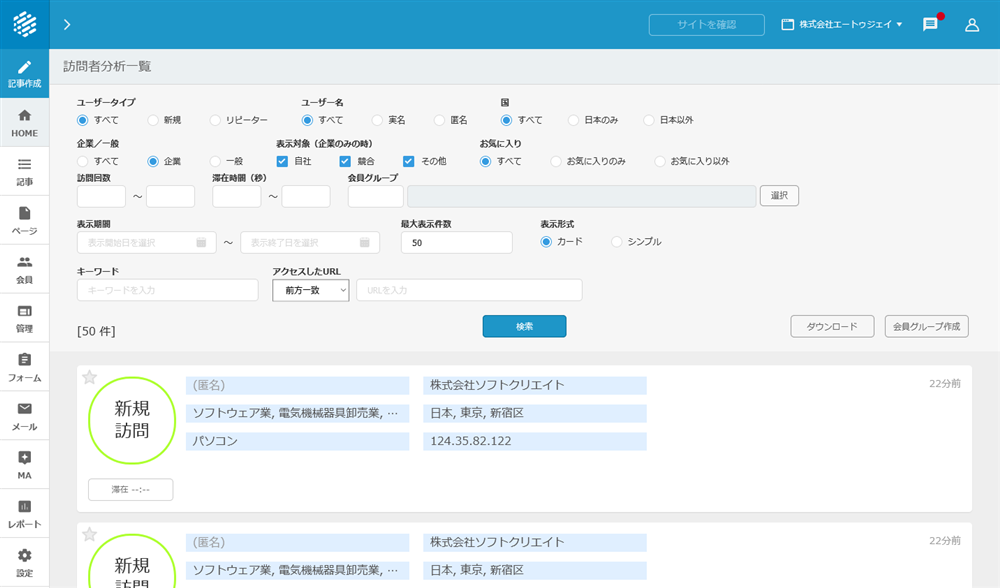Select the 日本のみ country radio
This screenshot has width=1000, height=588.
tap(573, 120)
